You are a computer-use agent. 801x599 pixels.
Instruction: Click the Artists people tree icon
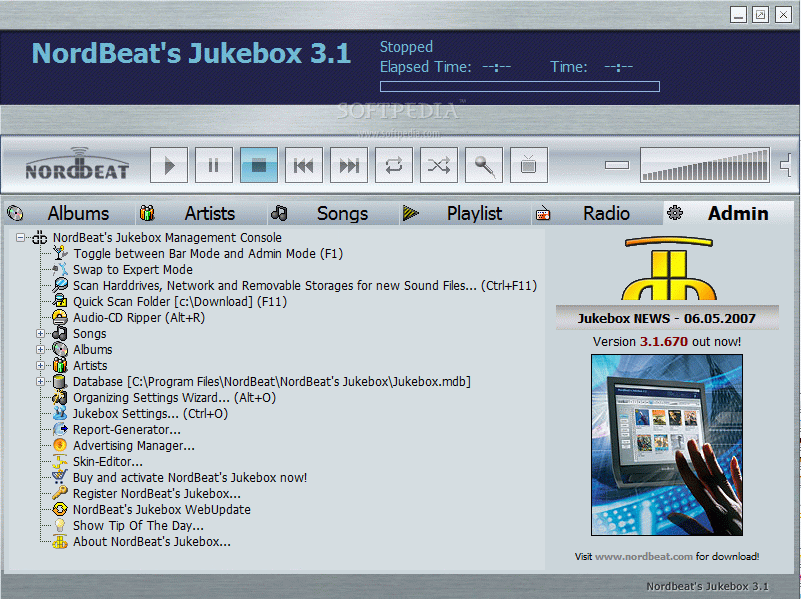60,366
